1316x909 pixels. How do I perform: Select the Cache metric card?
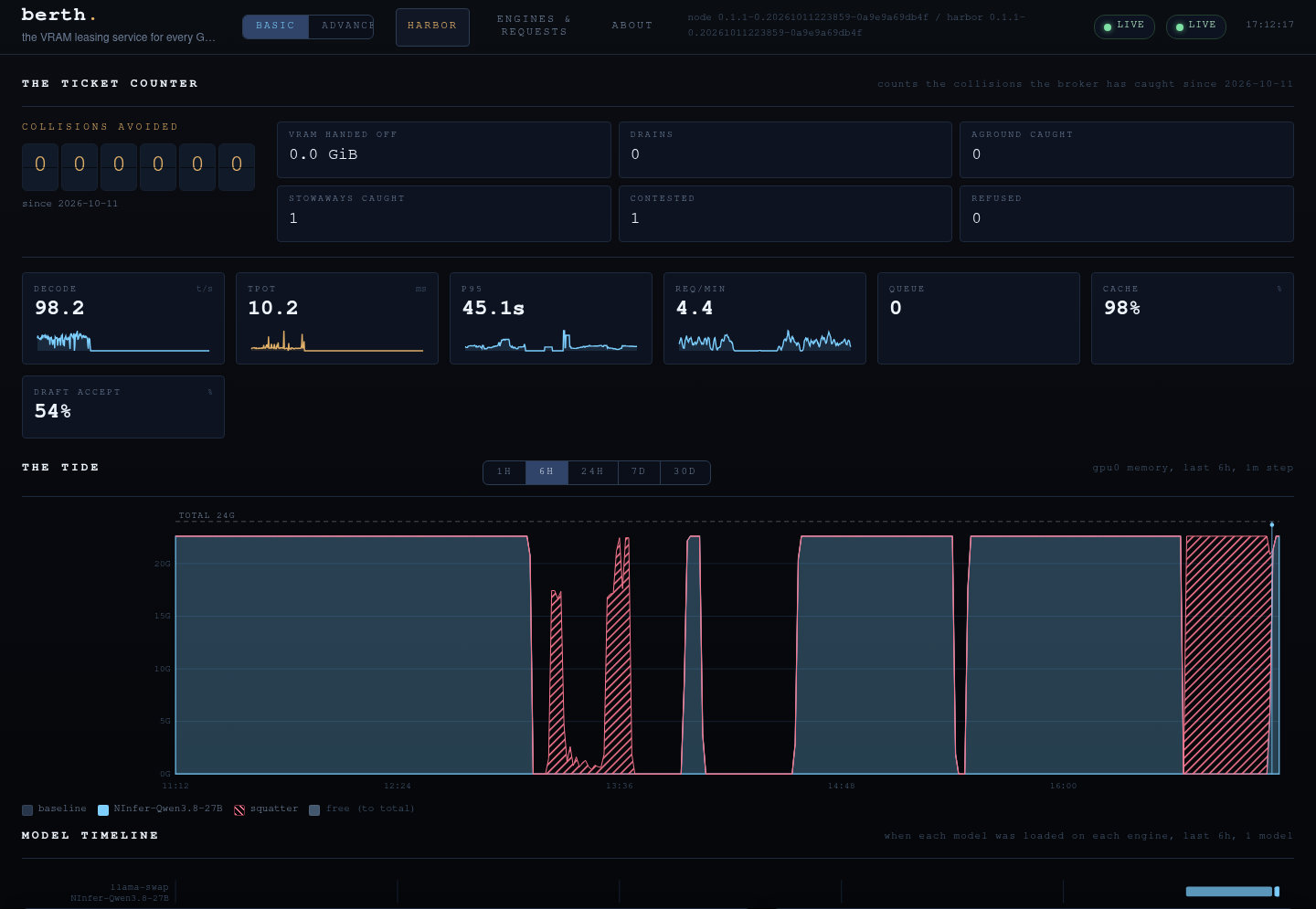pos(1193,318)
